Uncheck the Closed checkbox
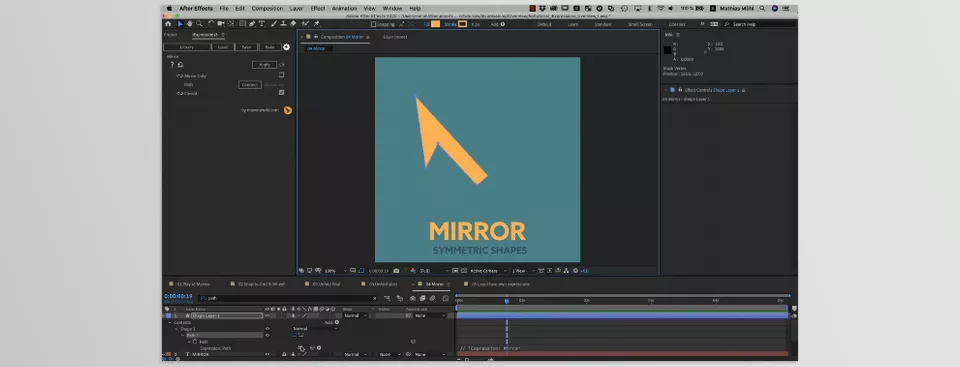 click(x=282, y=93)
